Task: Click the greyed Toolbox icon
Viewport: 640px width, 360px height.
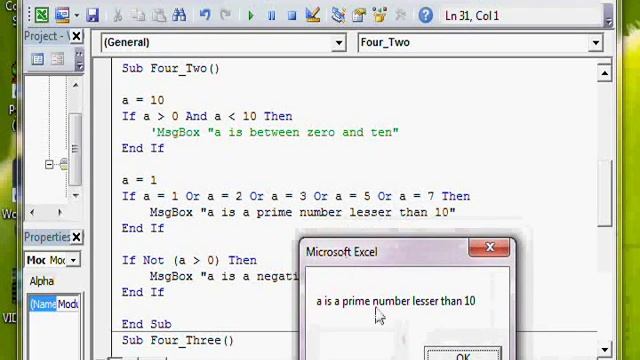Action: [400, 16]
